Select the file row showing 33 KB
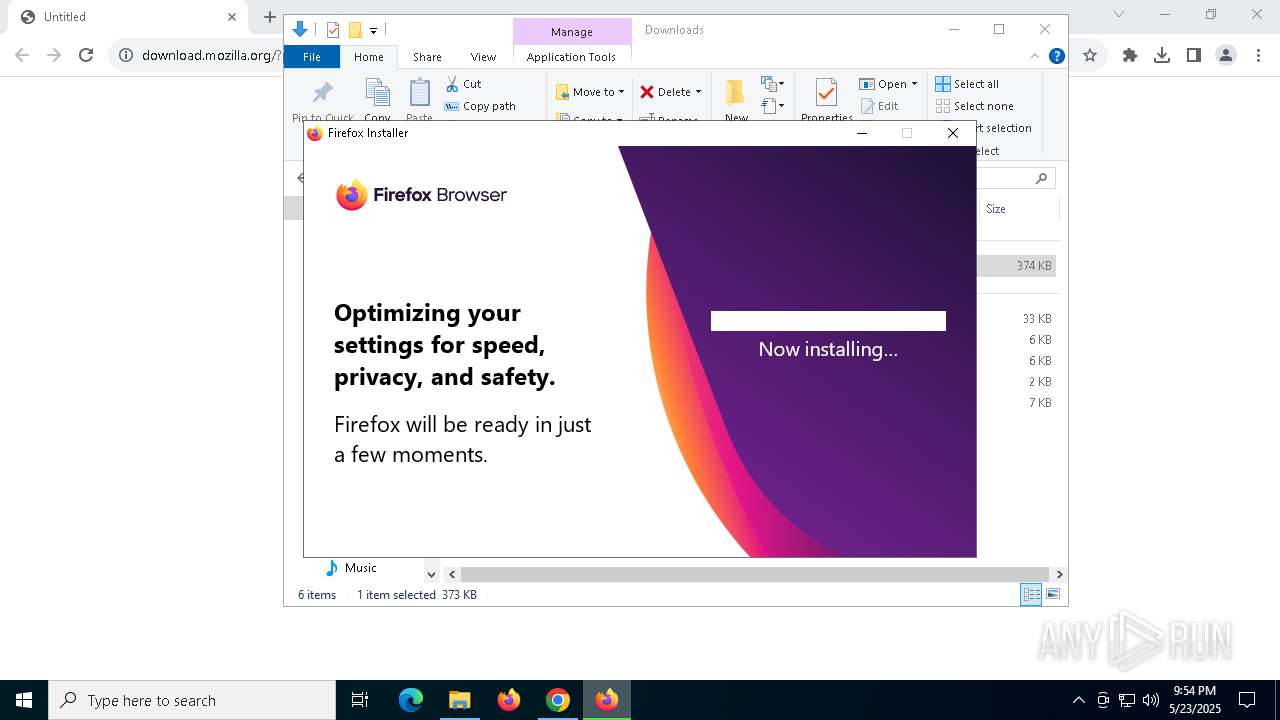 (x=1016, y=319)
